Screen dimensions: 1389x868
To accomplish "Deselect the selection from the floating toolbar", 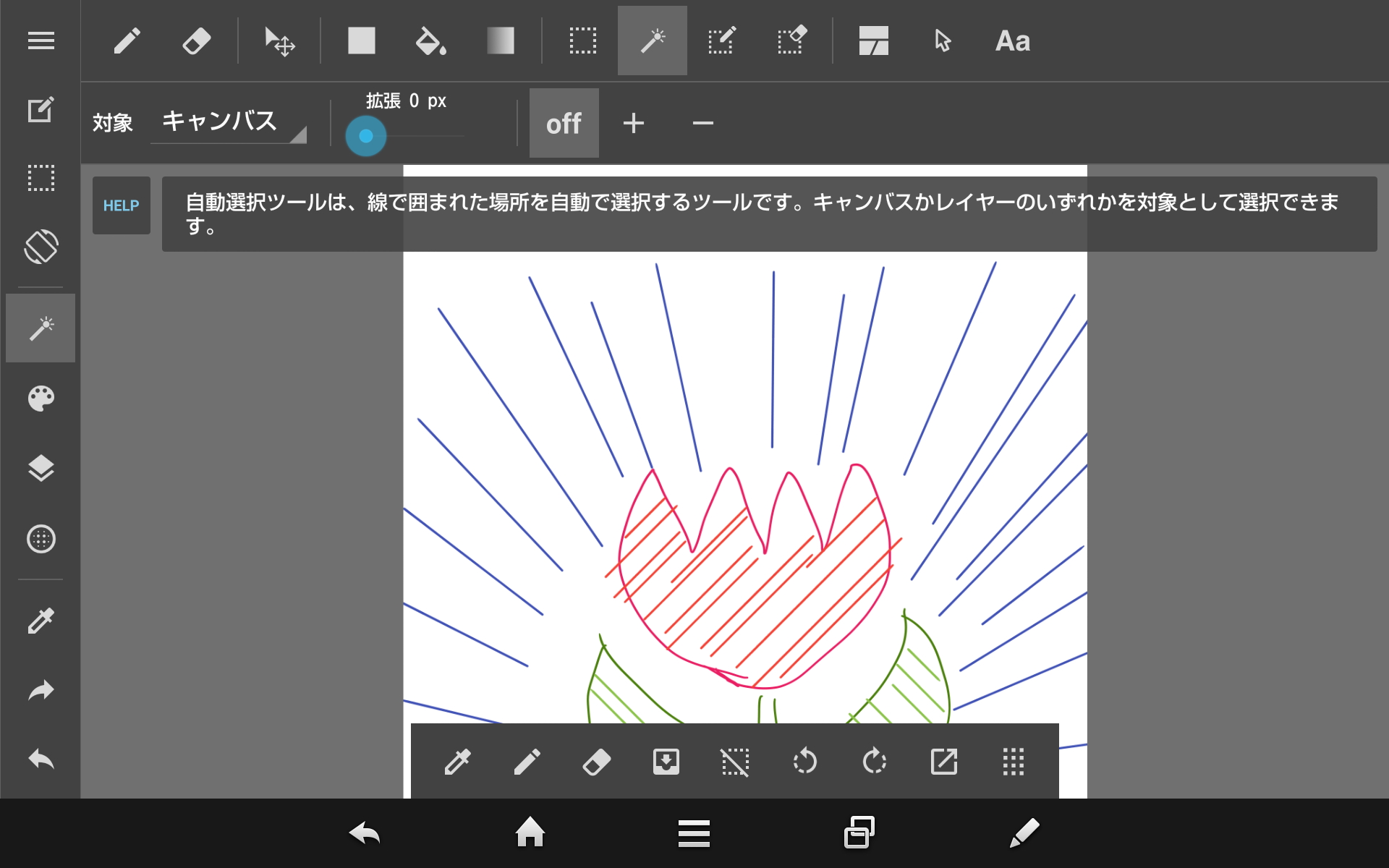I will [735, 761].
